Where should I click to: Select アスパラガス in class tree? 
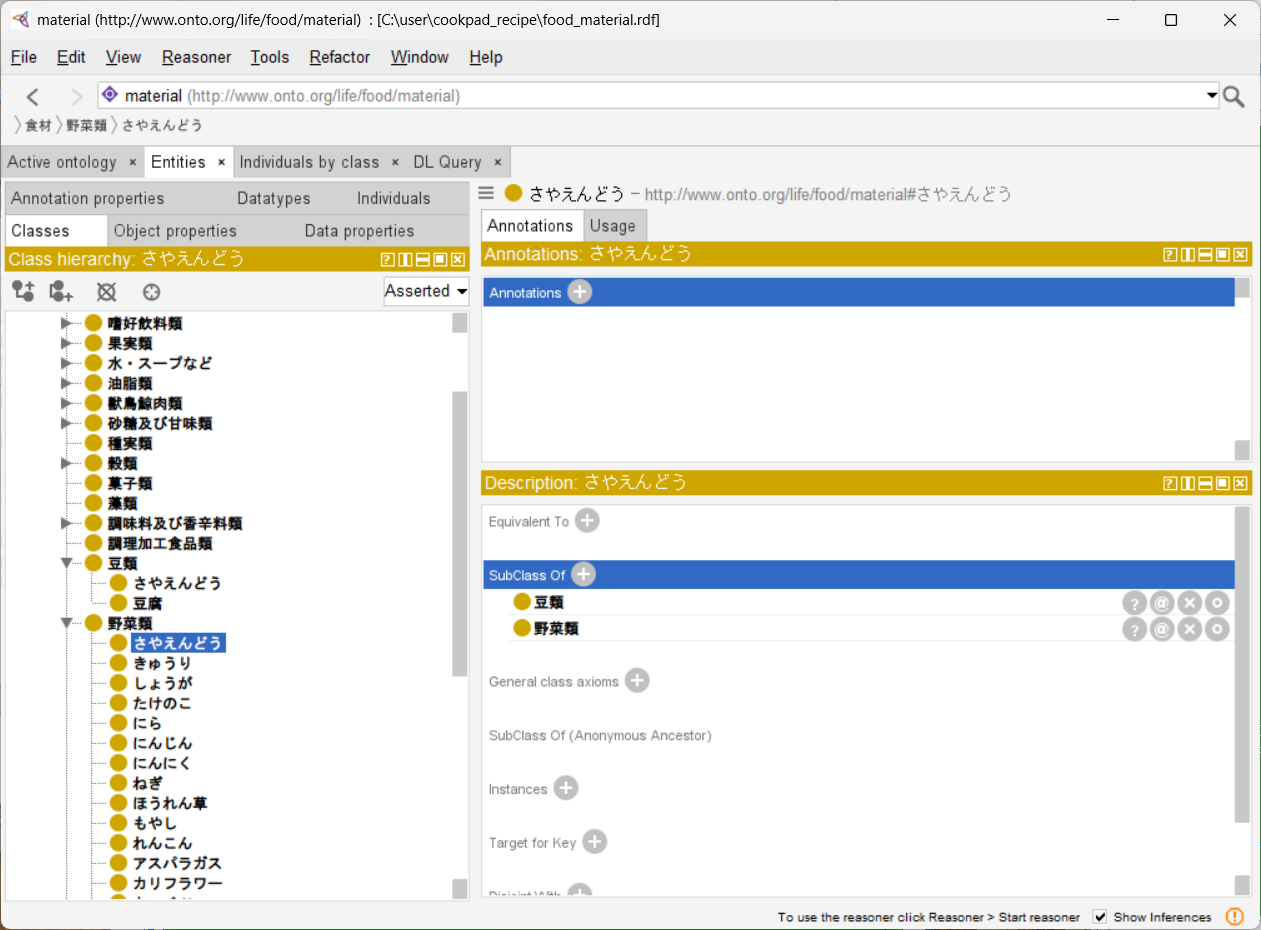(177, 863)
